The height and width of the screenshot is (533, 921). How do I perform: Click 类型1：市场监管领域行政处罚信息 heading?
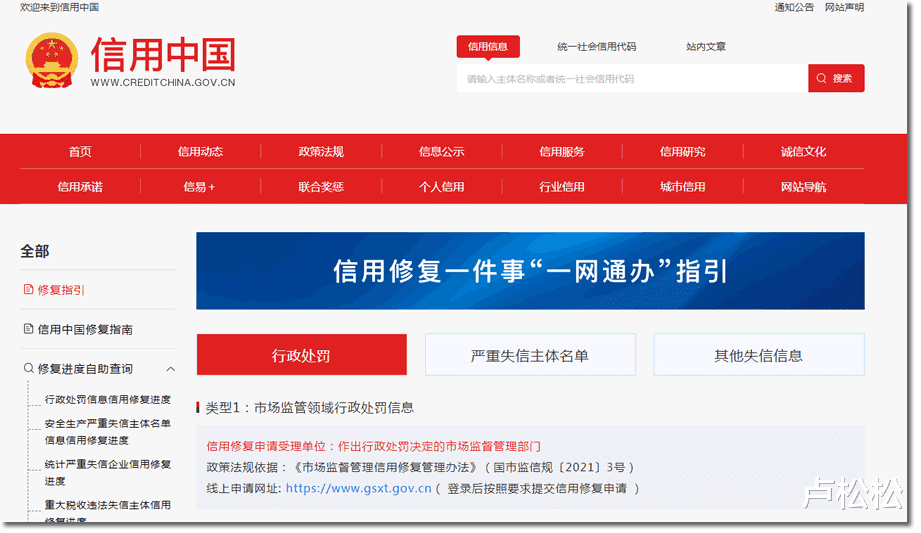[x=310, y=408]
